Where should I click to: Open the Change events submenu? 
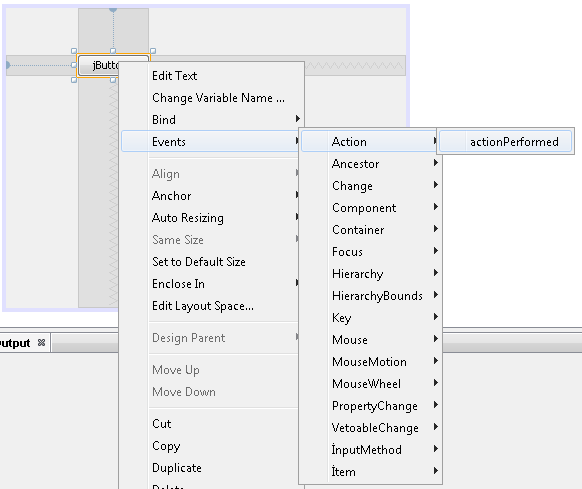pyautogui.click(x=370, y=186)
